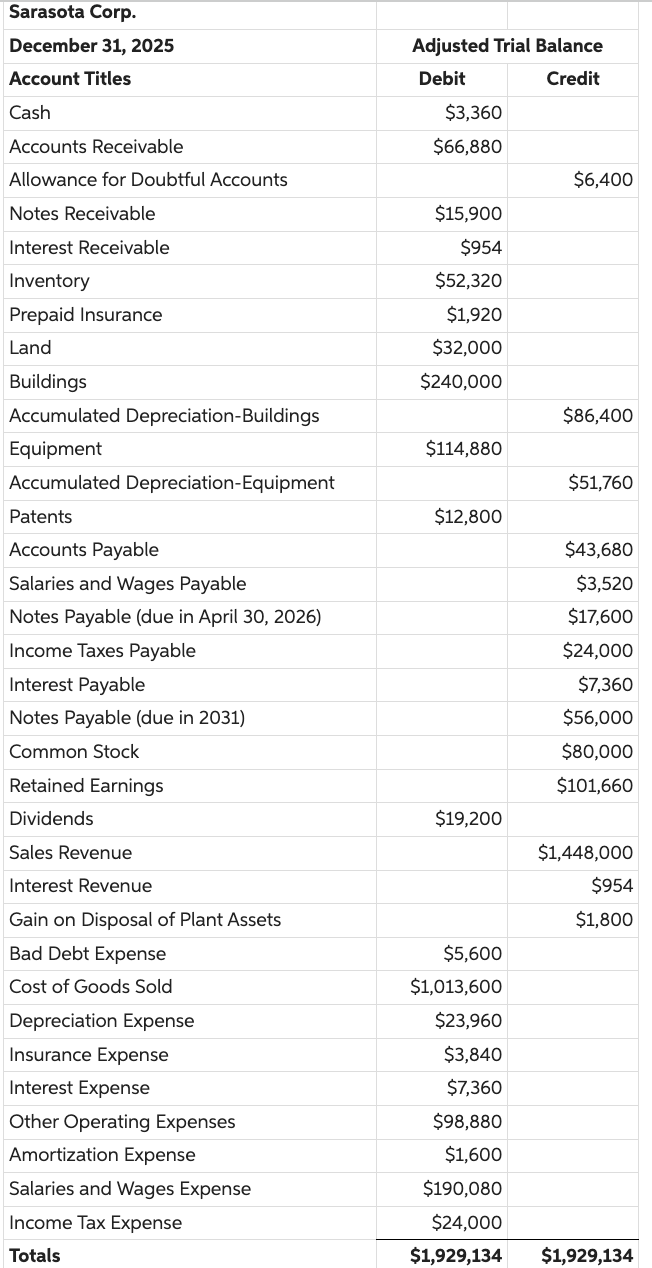This screenshot has width=652, height=1268.
Task: Select the Retained Earnings amount $101,660
Action: tap(595, 786)
